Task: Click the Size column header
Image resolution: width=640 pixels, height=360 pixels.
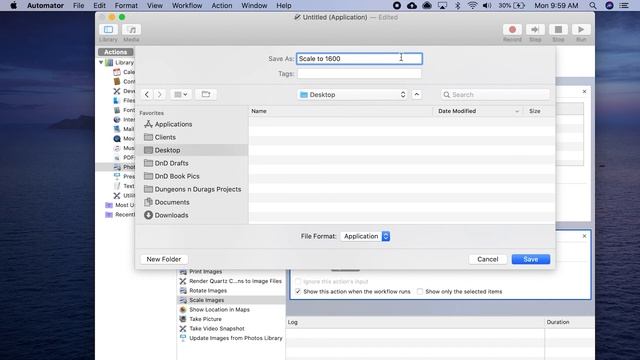Action: tap(539, 111)
